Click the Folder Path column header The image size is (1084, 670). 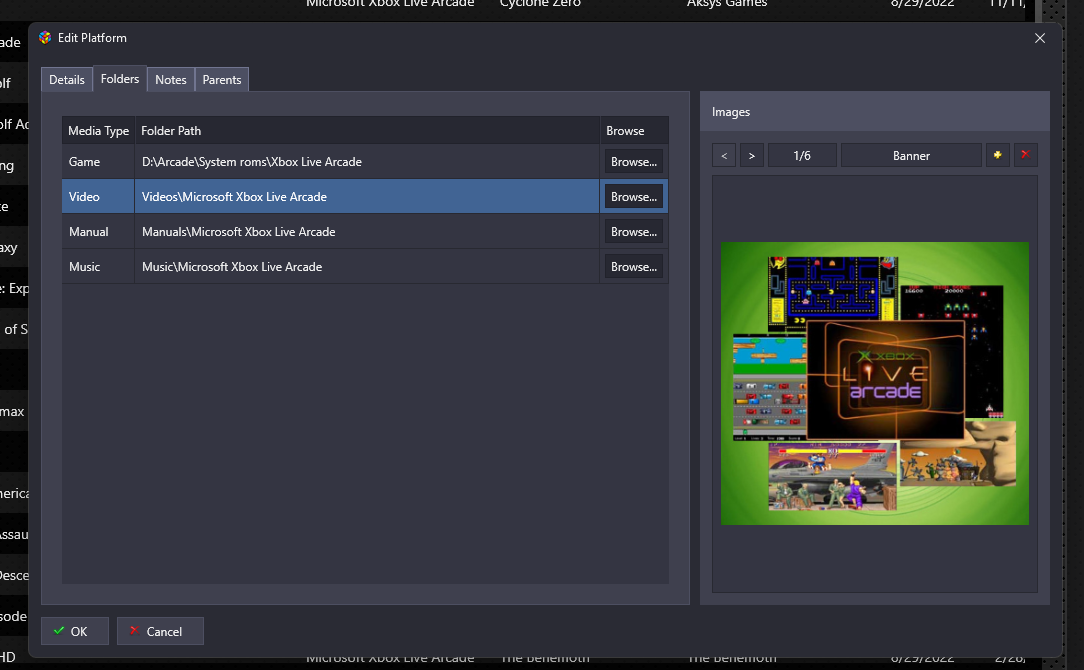[x=367, y=131]
